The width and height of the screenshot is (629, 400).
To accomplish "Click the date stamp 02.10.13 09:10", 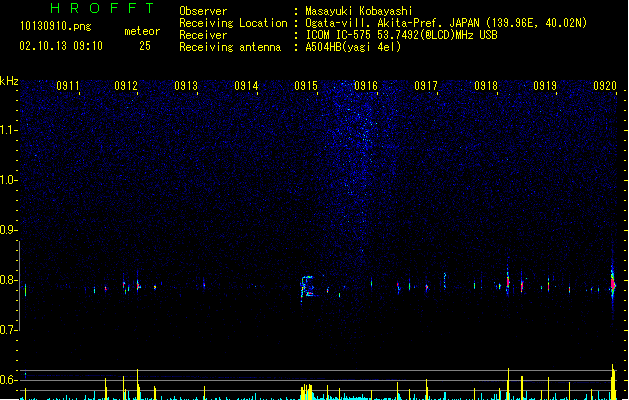I will (x=61, y=46).
